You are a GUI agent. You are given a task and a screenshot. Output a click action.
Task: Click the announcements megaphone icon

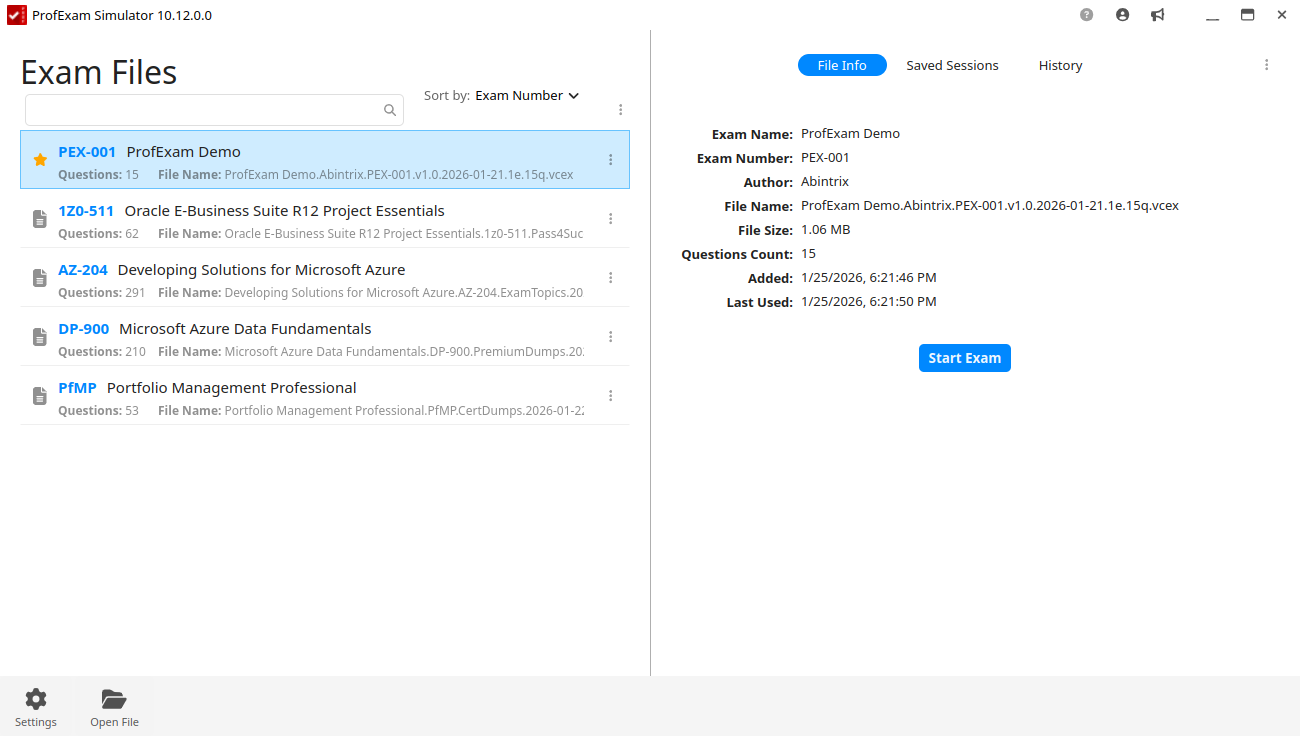tap(1157, 15)
